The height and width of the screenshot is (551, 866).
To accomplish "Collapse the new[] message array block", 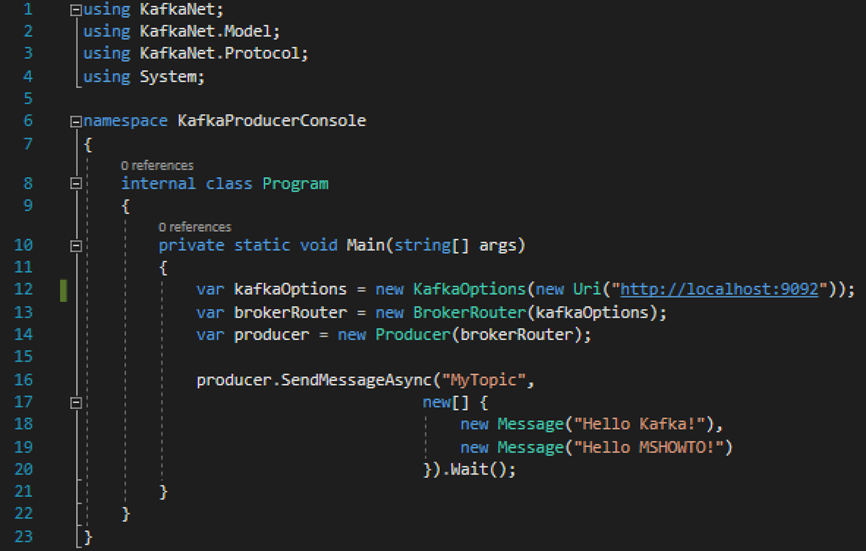I will pos(76,402).
